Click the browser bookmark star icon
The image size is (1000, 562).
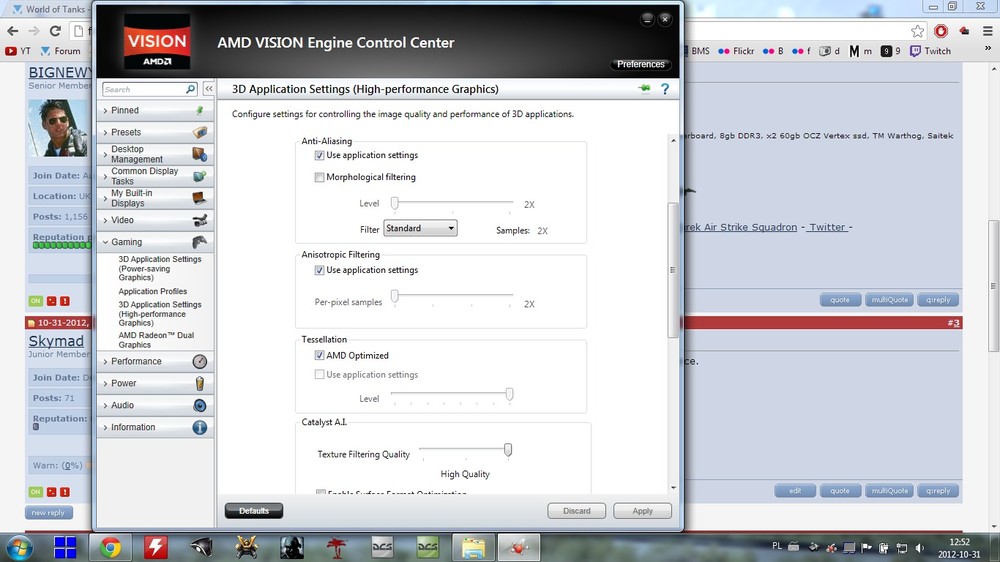917,31
